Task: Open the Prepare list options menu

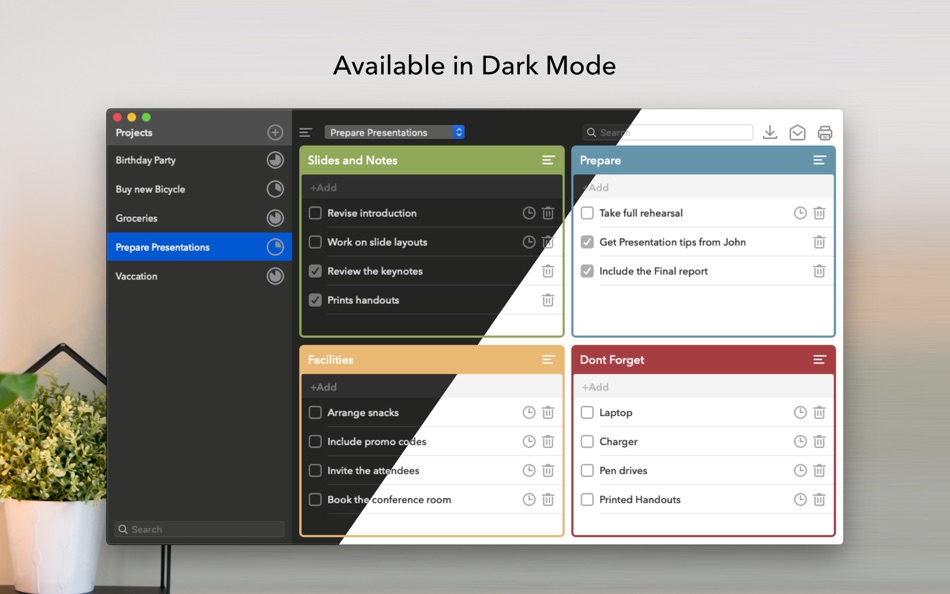Action: point(820,160)
